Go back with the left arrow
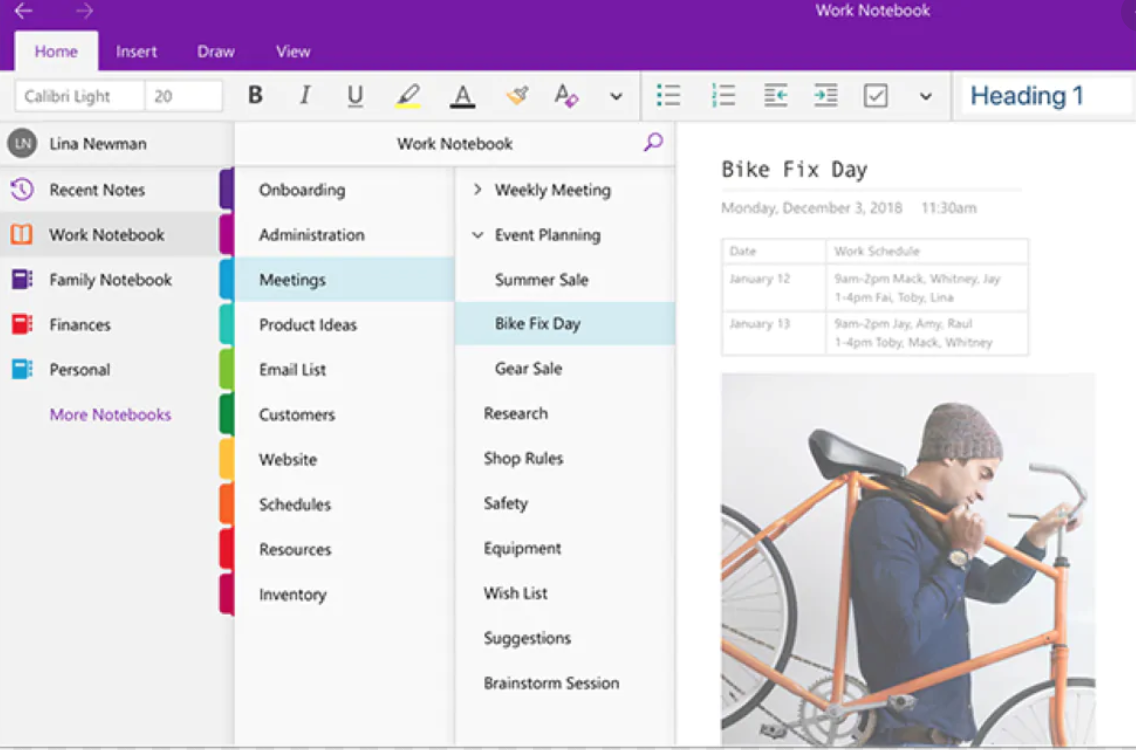Image resolution: width=1136 pixels, height=750 pixels. coord(23,11)
